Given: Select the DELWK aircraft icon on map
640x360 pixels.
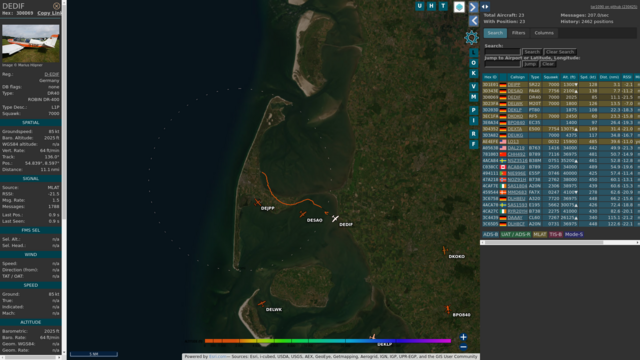Looking at the screenshot, I should click(262, 303).
